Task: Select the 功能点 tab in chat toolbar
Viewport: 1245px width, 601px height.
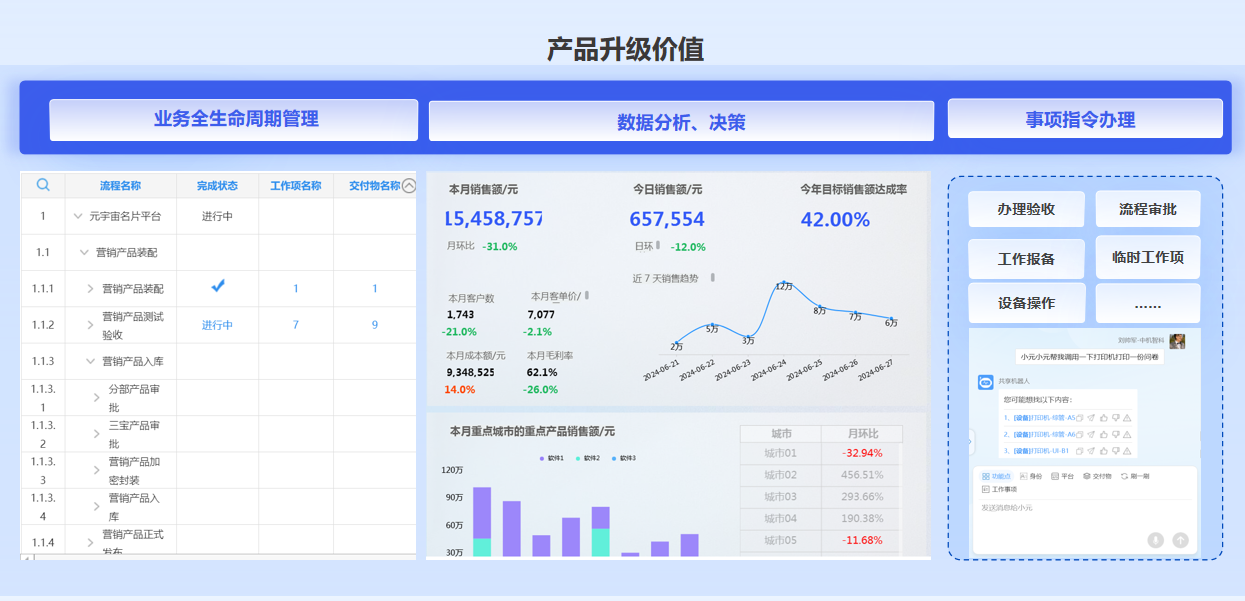Action: pos(996,476)
